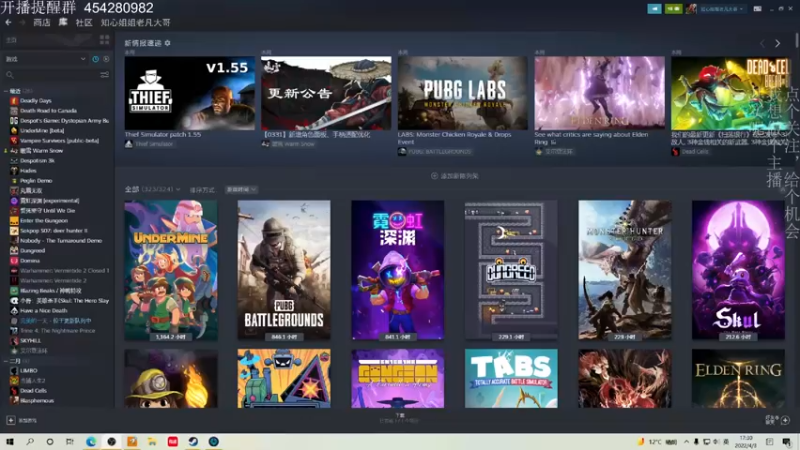This screenshot has height=450, width=800.
Task: Select Death Road to Canada in list
Action: click(48, 111)
